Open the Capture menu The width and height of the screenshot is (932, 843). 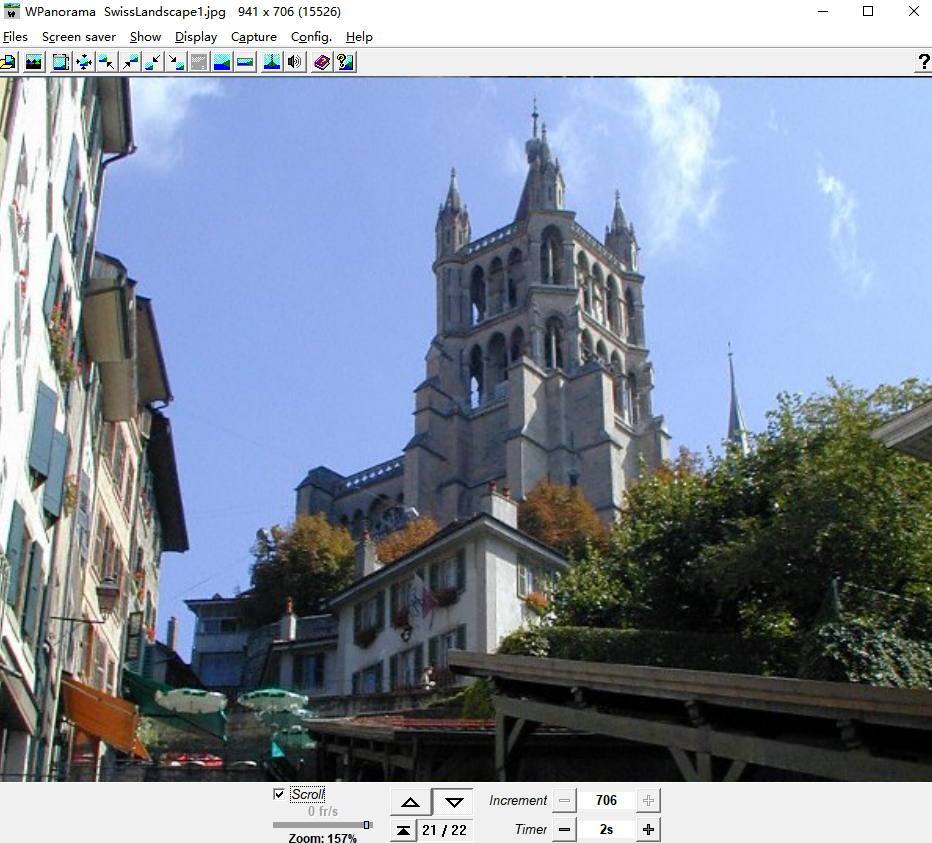254,37
